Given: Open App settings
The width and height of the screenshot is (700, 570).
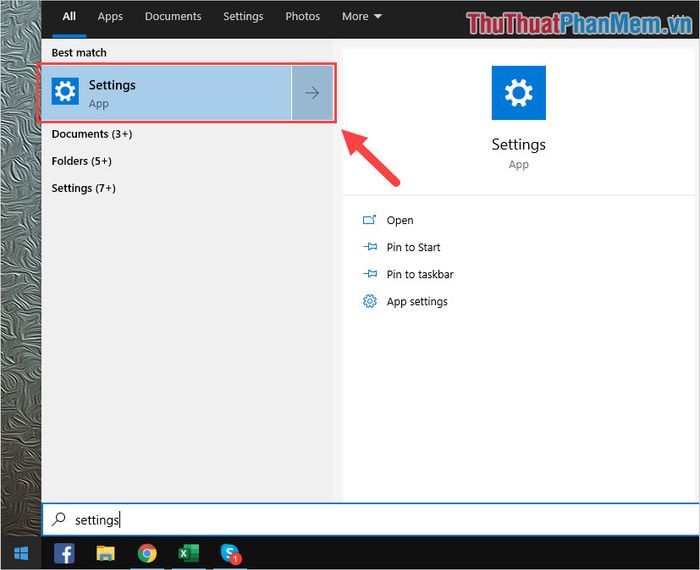Looking at the screenshot, I should tap(417, 302).
